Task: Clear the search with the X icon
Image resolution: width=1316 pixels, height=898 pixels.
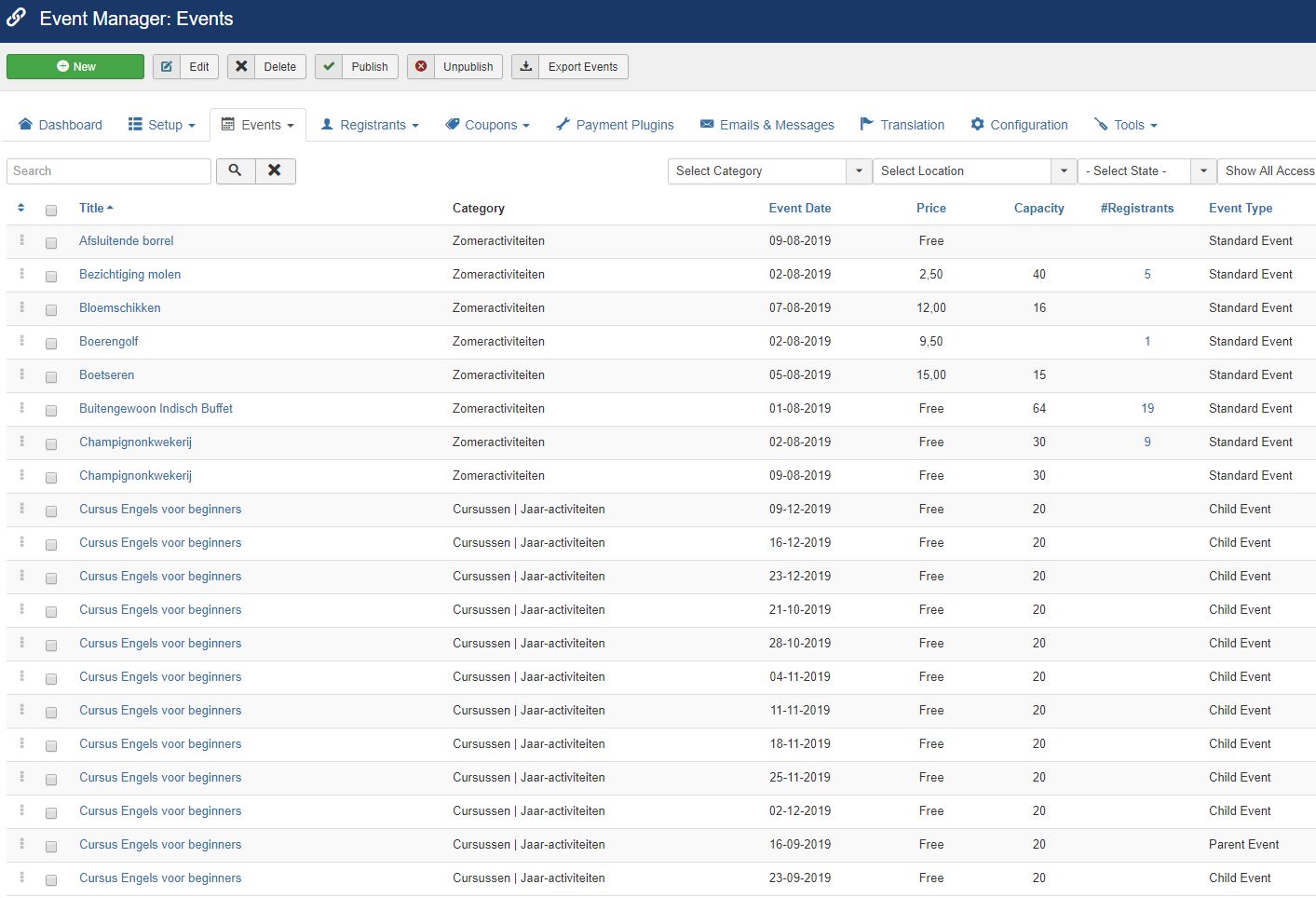Action: (x=275, y=170)
